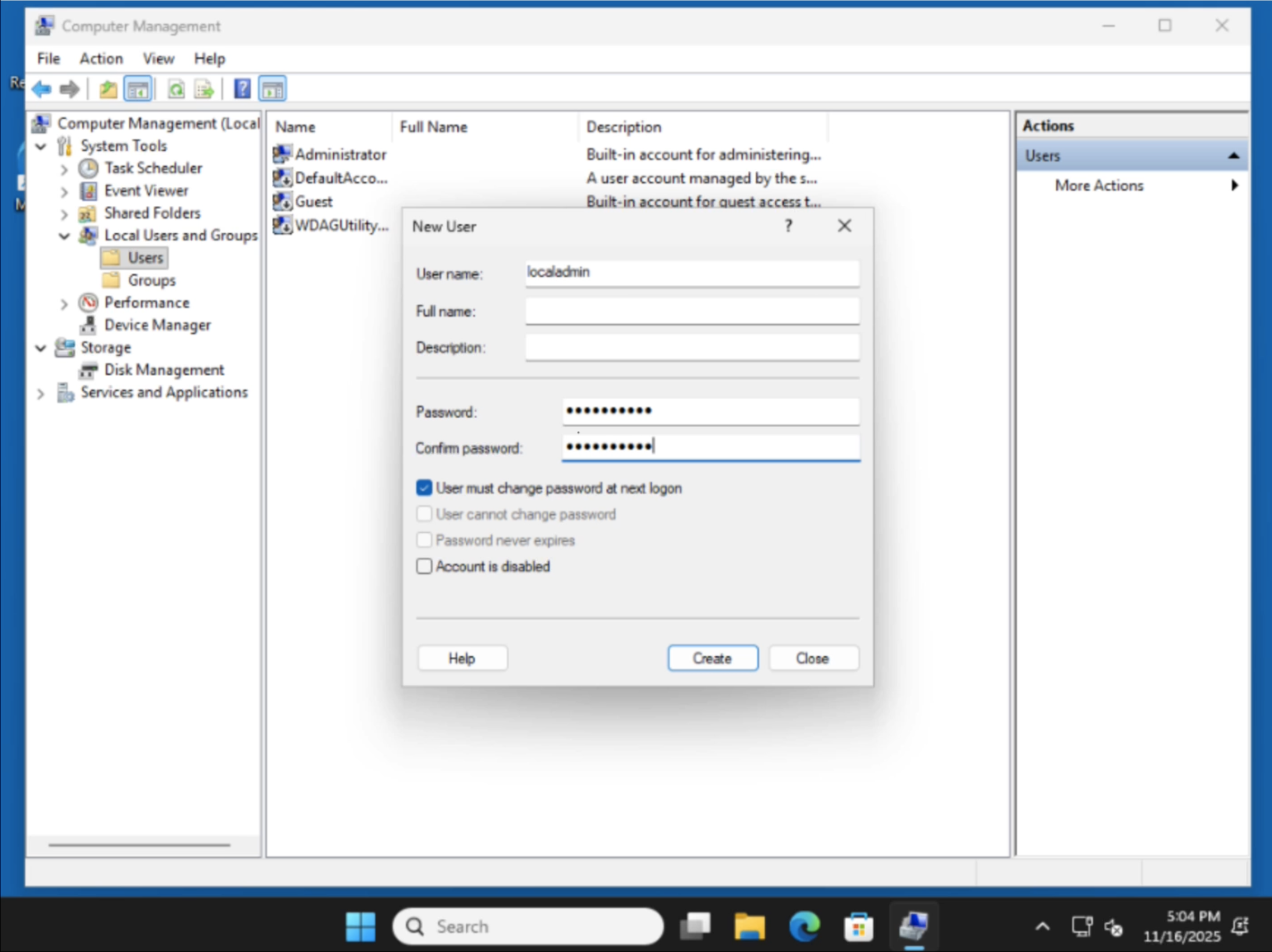
Task: Click the Performance gauge icon
Action: click(88, 303)
